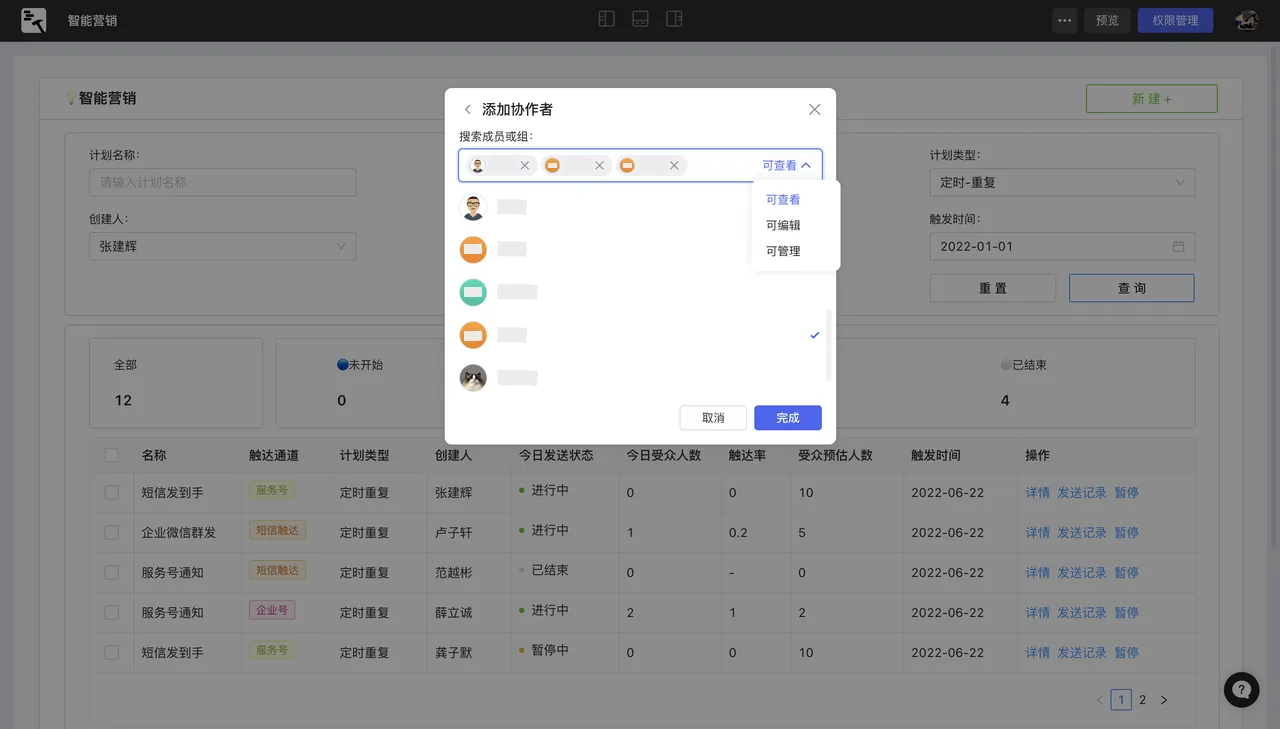
Task: Deselect the checked orange-avatar member row
Action: tap(640, 335)
